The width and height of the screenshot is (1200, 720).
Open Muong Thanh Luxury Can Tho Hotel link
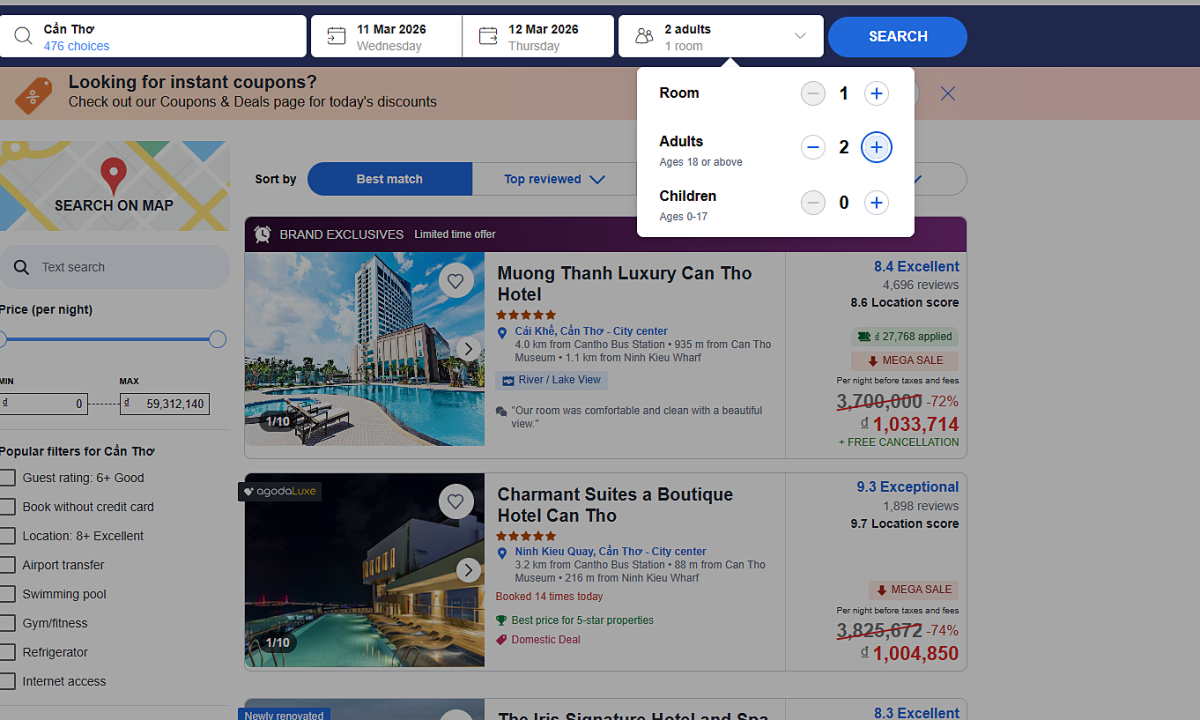[624, 284]
